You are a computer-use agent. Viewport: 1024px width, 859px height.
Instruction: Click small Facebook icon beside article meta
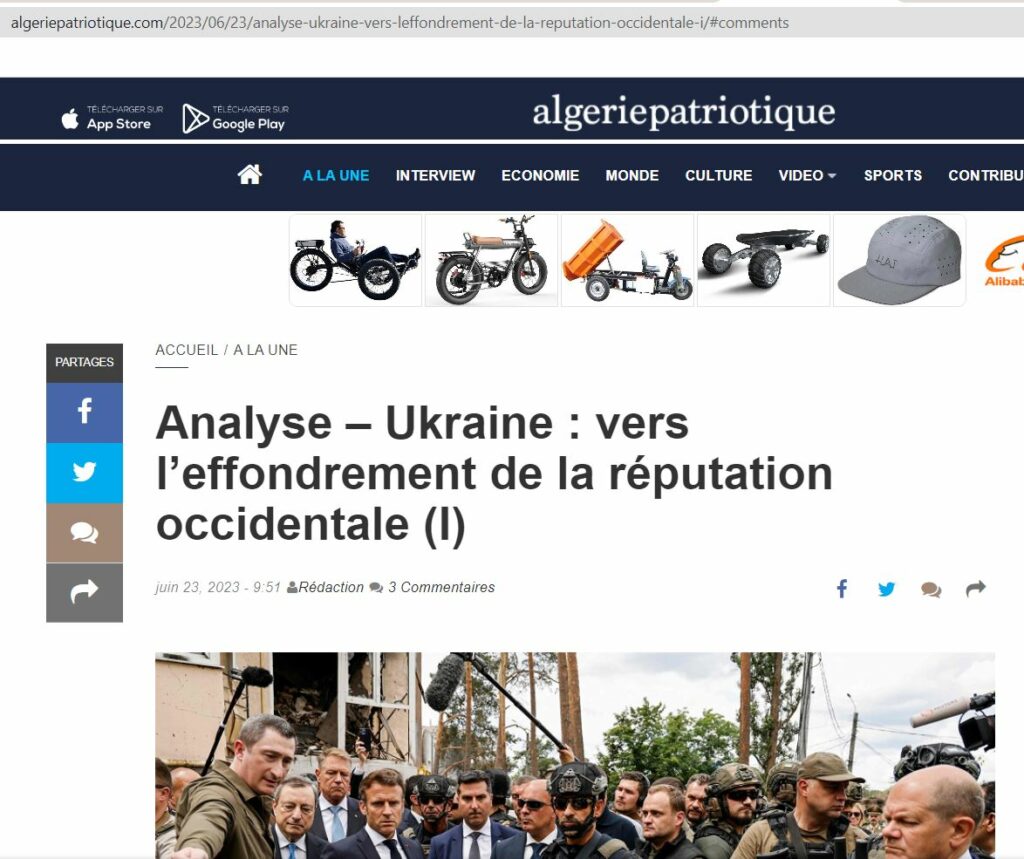pos(842,589)
